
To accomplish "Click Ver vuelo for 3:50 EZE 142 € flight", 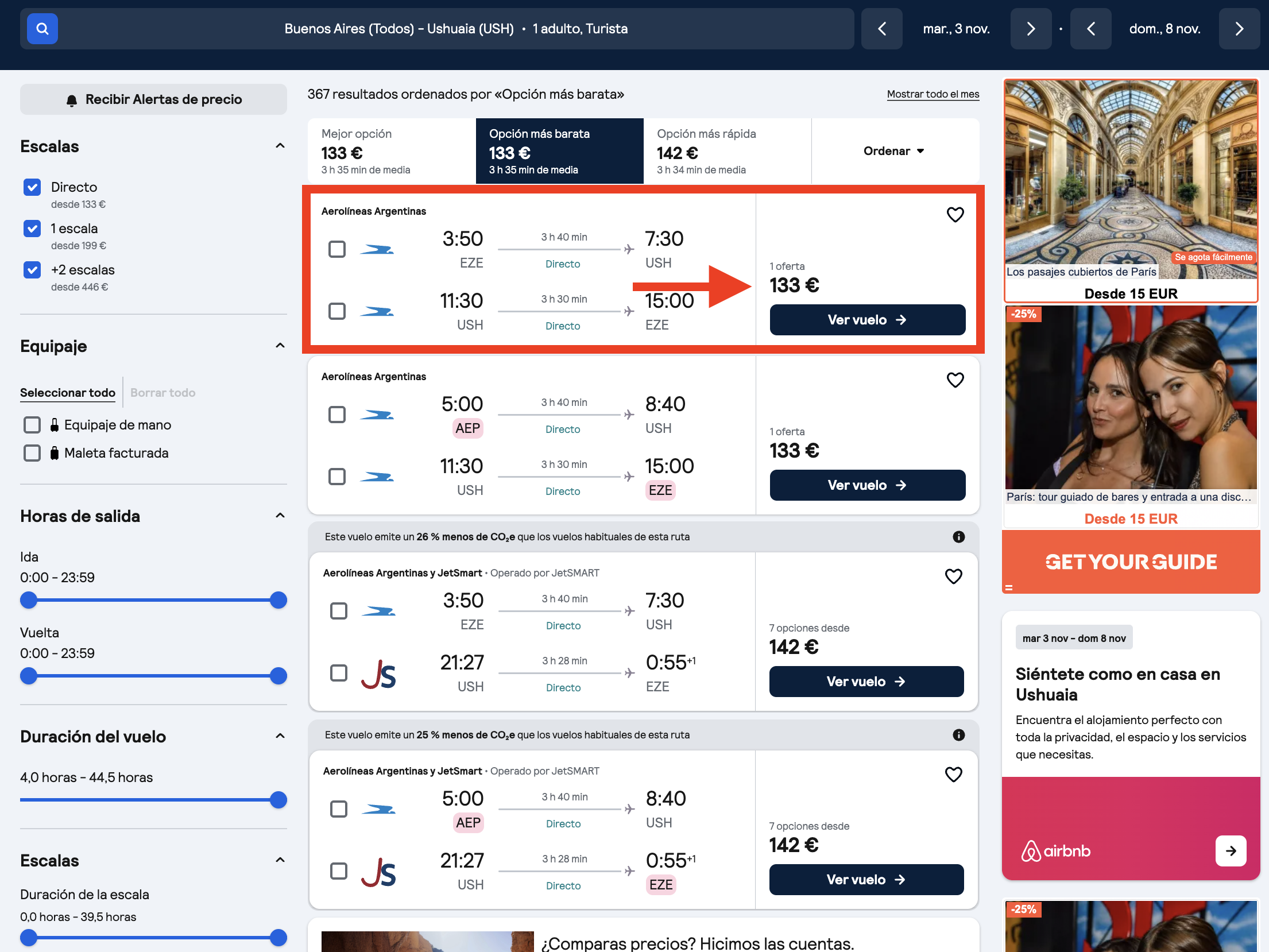I will tap(866, 682).
